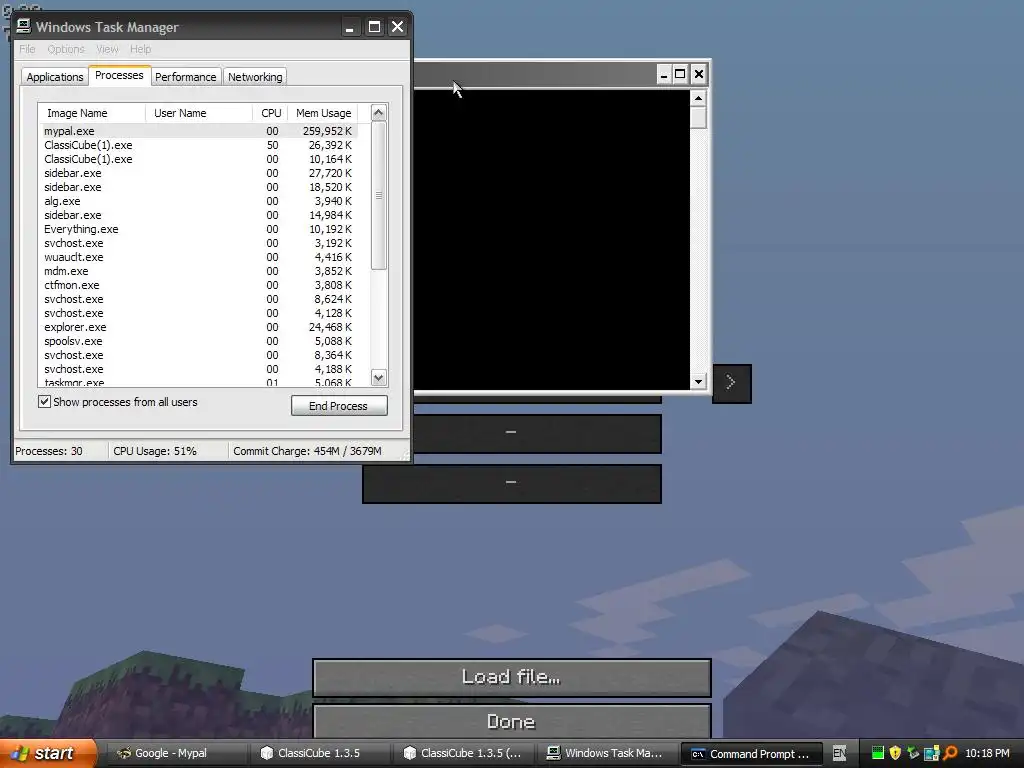Sort processes by User Name column

199,113
